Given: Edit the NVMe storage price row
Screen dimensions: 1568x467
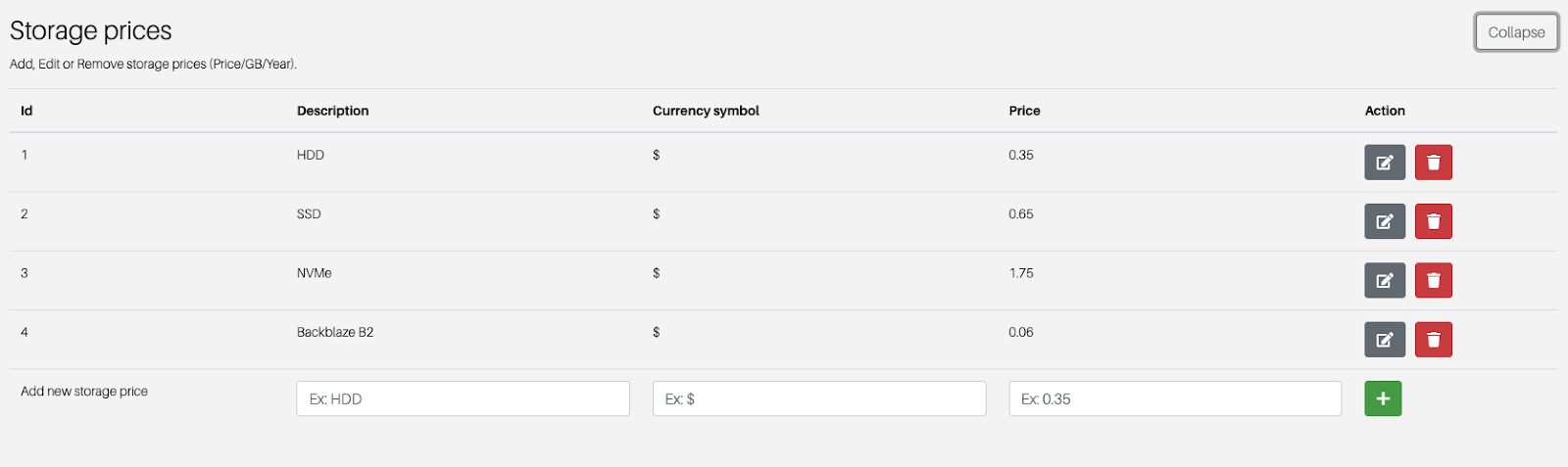Looking at the screenshot, I should click(1385, 280).
